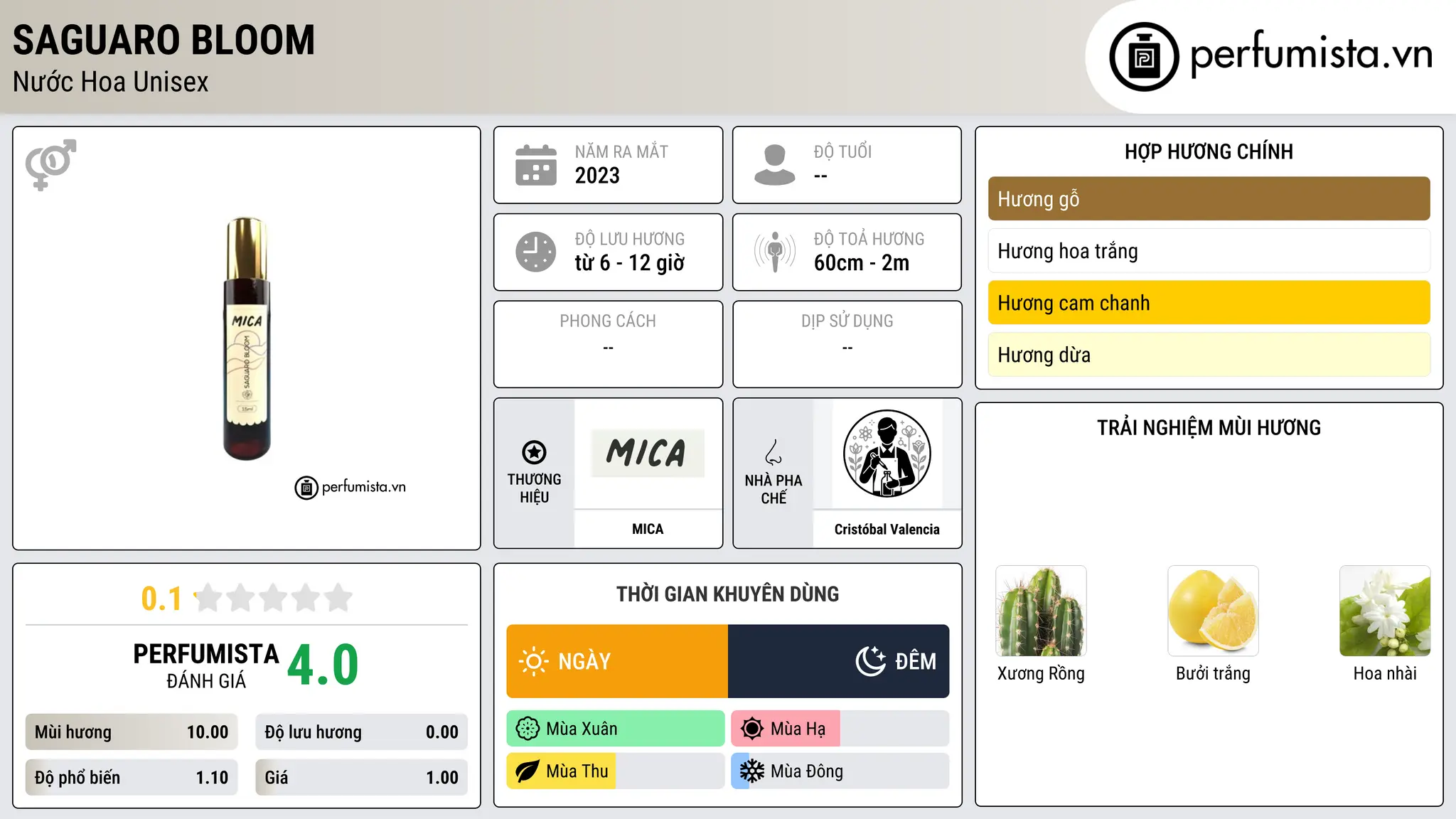Click the star rating row next to 0.1
This screenshot has height=819, width=1456.
pos(274,598)
